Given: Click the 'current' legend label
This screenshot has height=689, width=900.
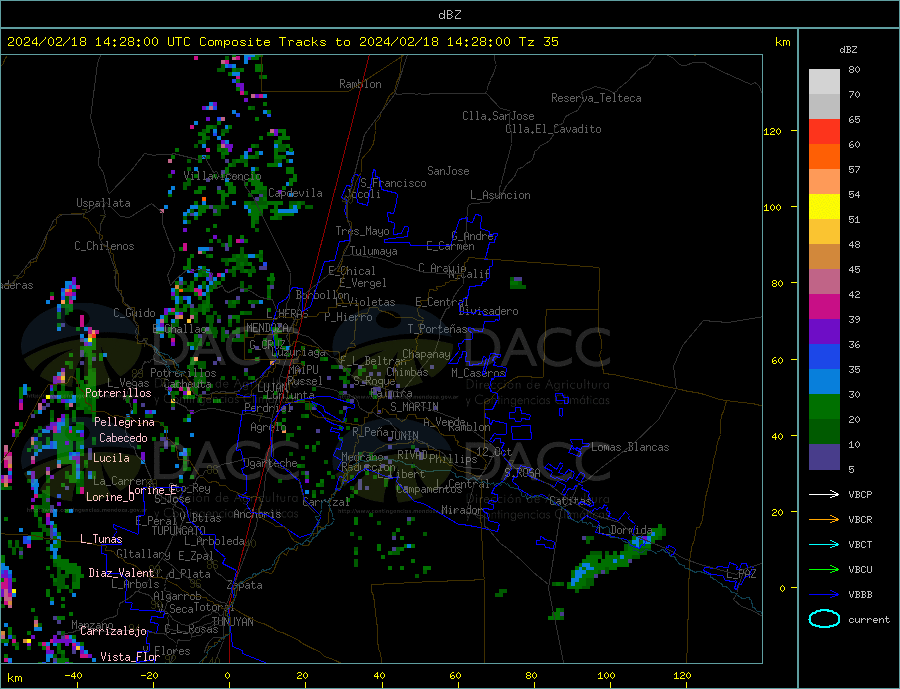Looking at the screenshot, I should pyautogui.click(x=869, y=620).
